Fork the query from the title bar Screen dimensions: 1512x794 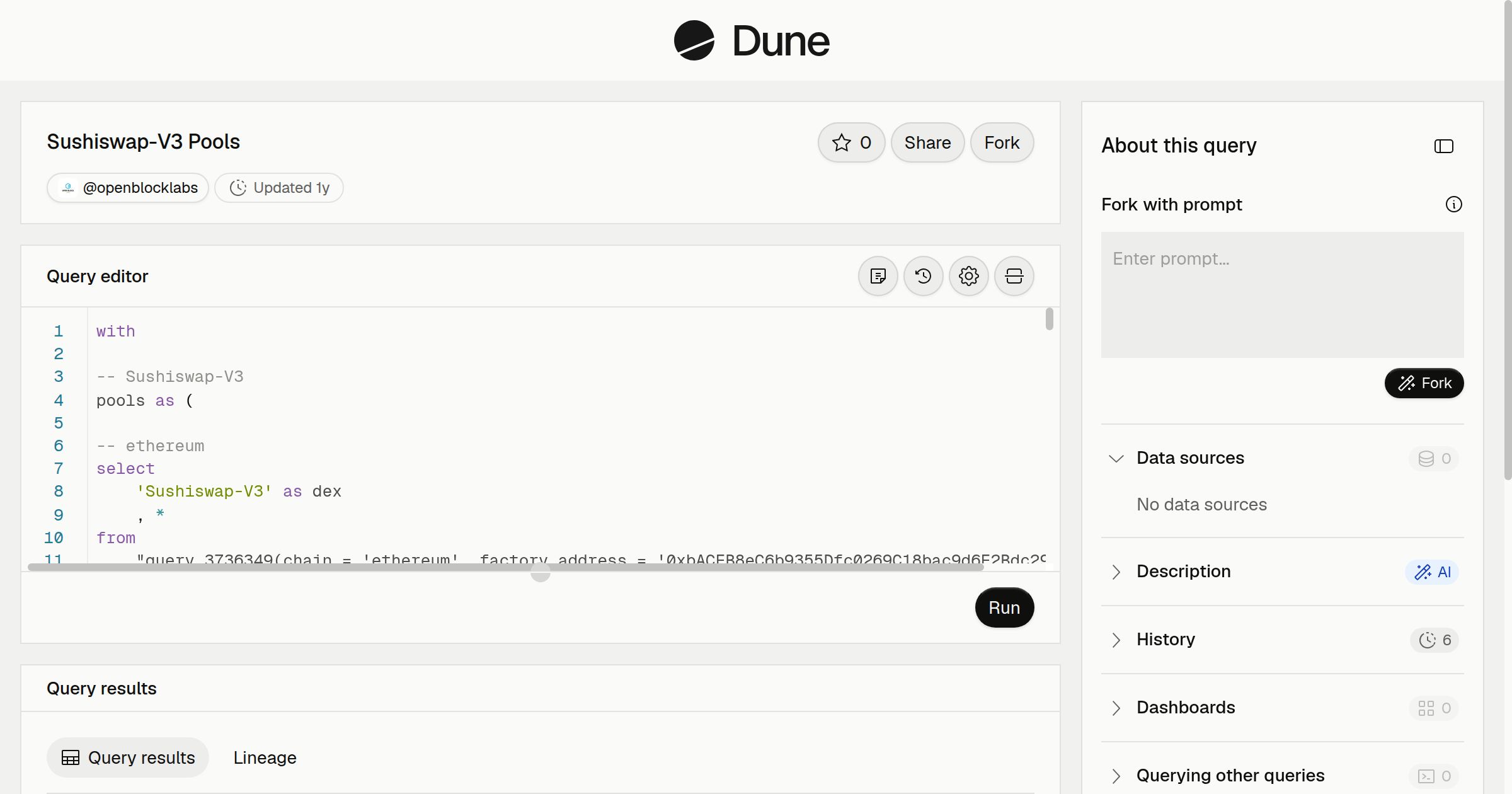[x=1002, y=142]
